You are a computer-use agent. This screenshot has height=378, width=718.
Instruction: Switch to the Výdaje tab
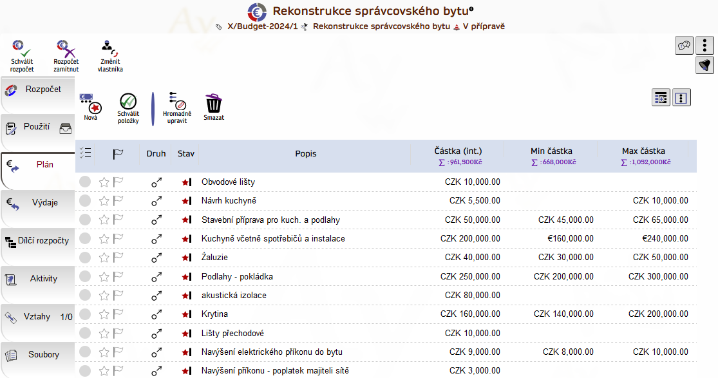[x=38, y=203]
